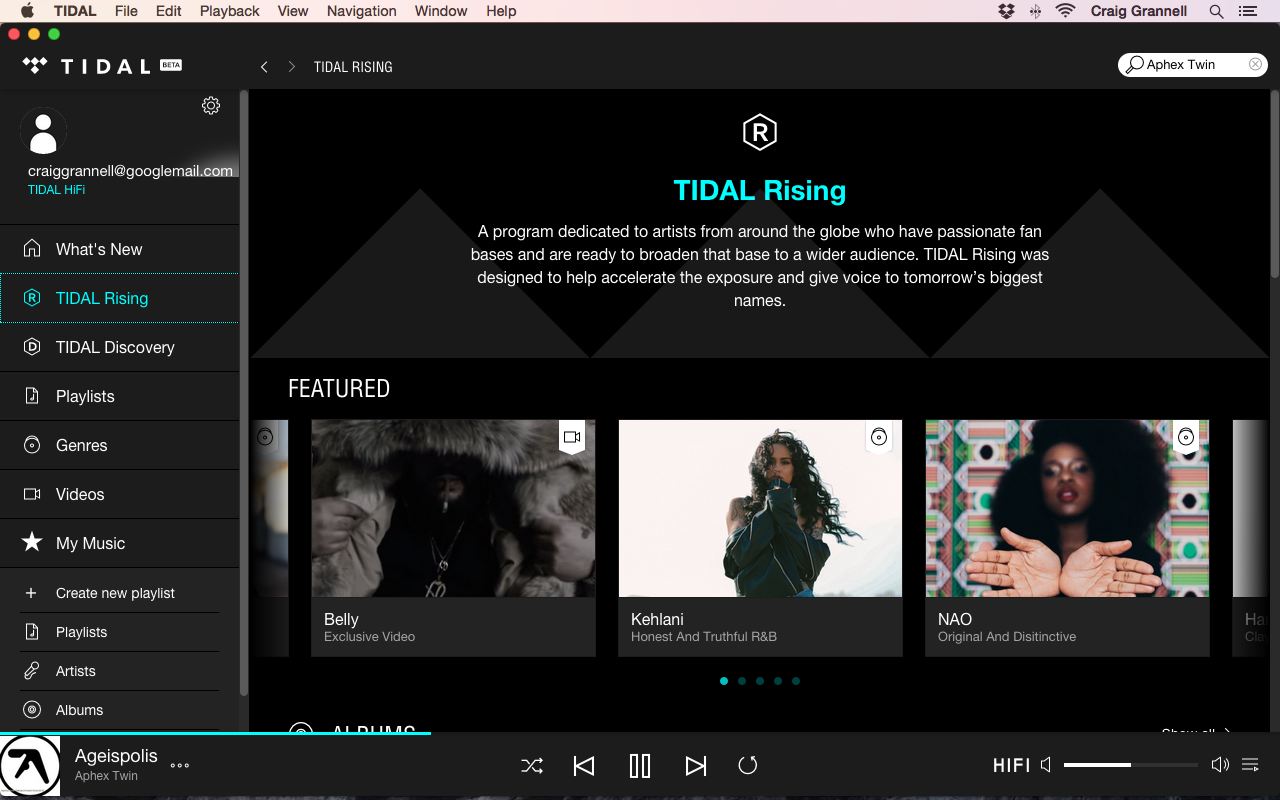1280x800 pixels.
Task: Click sidebar vertical scrollbar
Action: click(243, 393)
